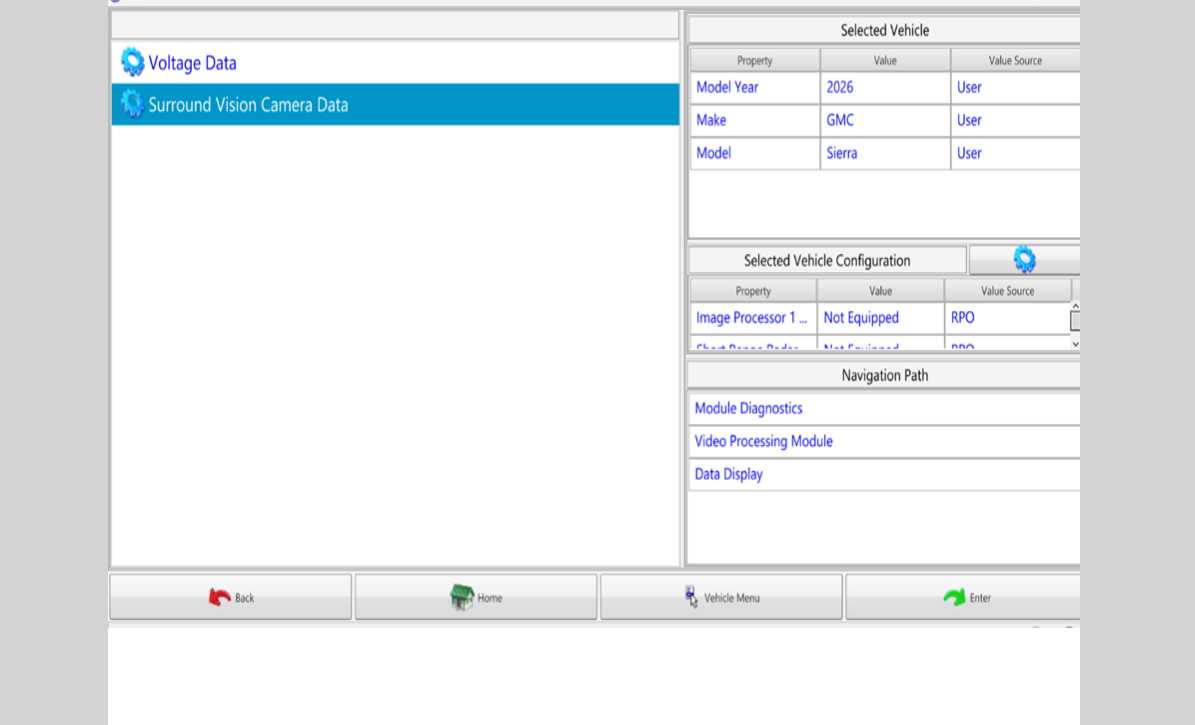Click the Selected Vehicle Configuration header

tap(827, 261)
